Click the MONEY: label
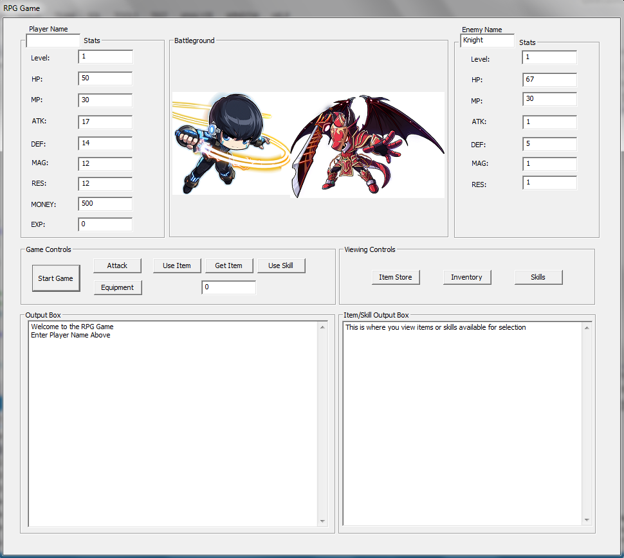 point(43,205)
